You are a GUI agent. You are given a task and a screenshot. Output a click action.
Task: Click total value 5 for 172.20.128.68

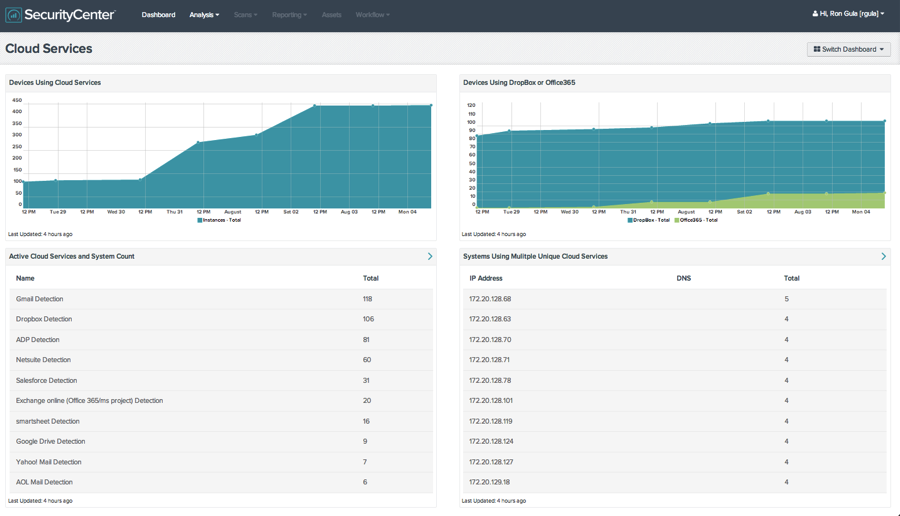click(x=786, y=299)
